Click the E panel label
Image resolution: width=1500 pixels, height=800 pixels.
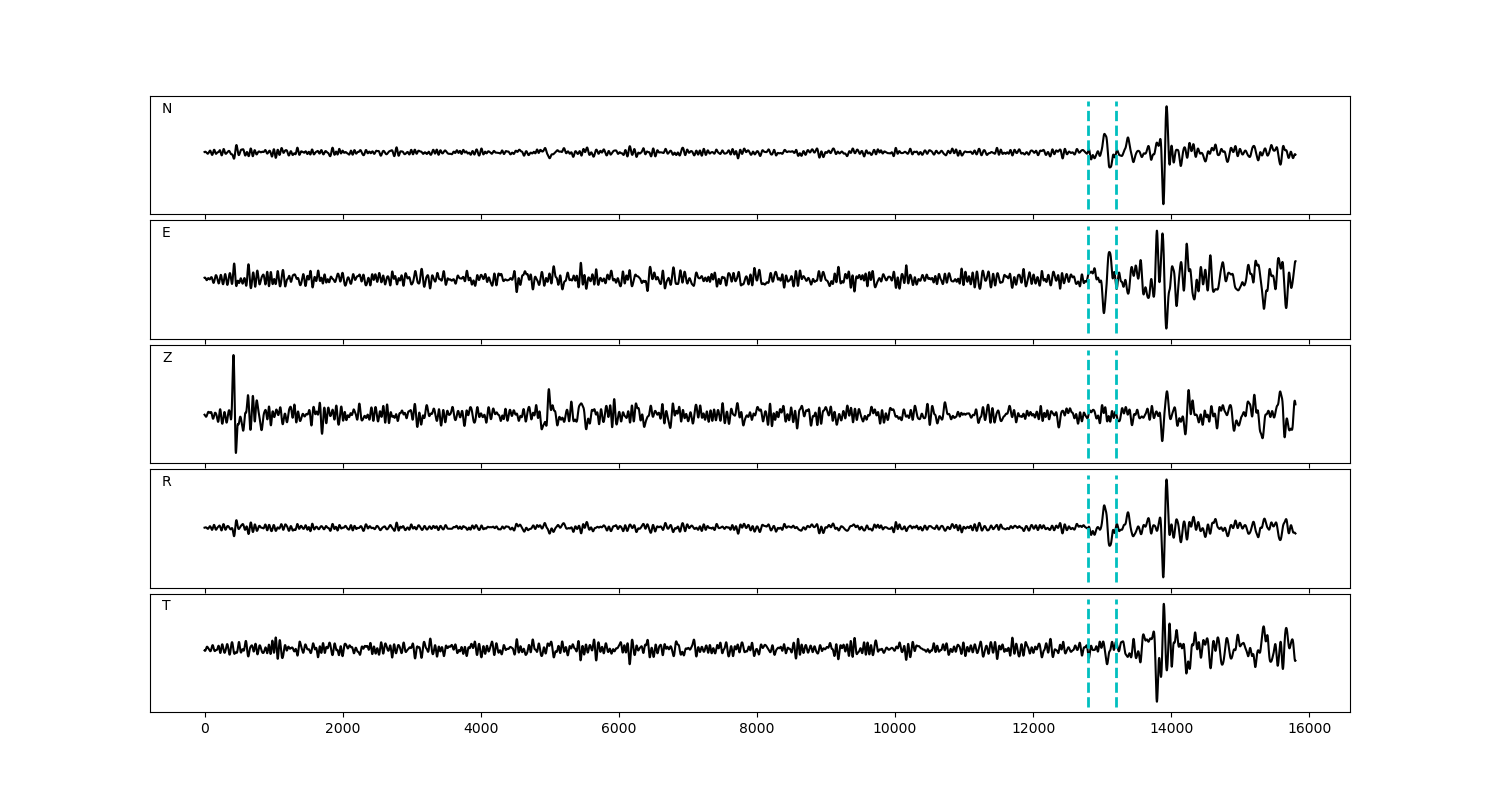click(166, 233)
